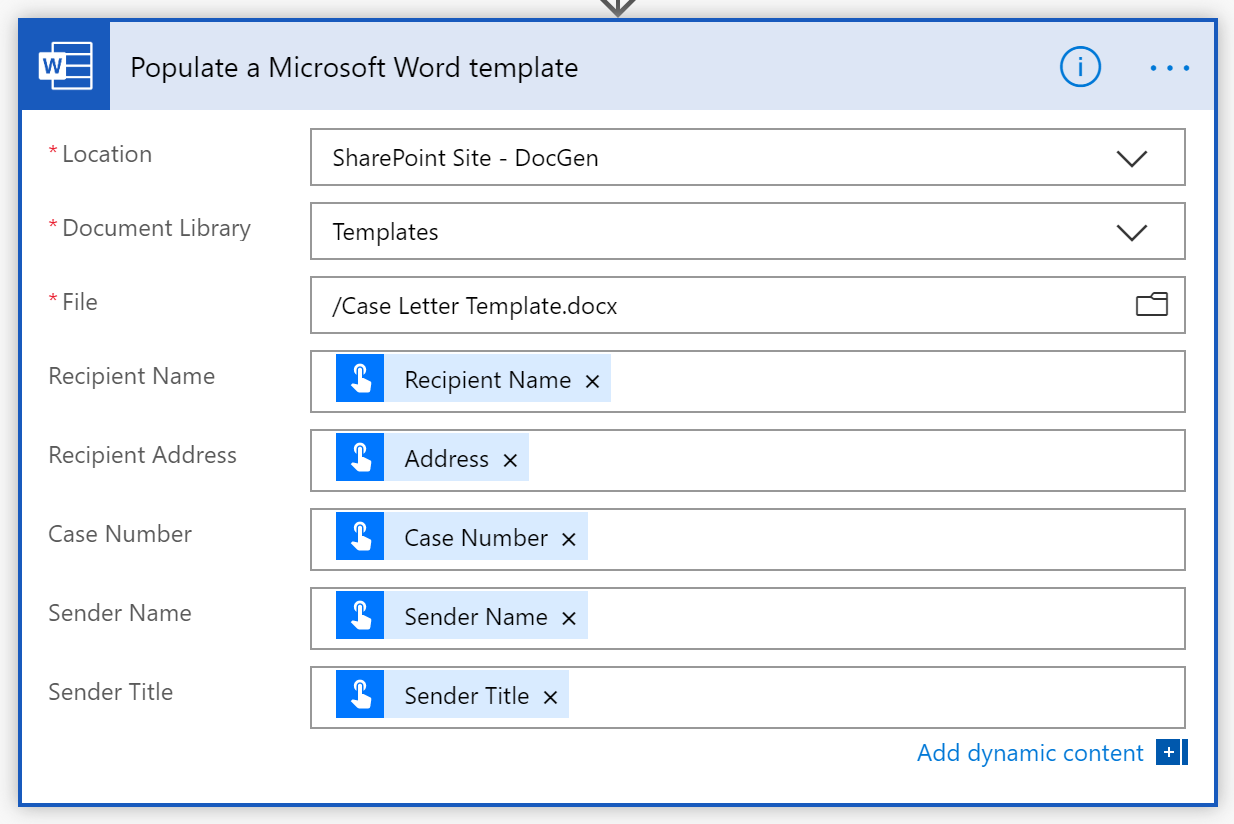
Task: Click the trigger icon on Address token
Action: point(360,458)
